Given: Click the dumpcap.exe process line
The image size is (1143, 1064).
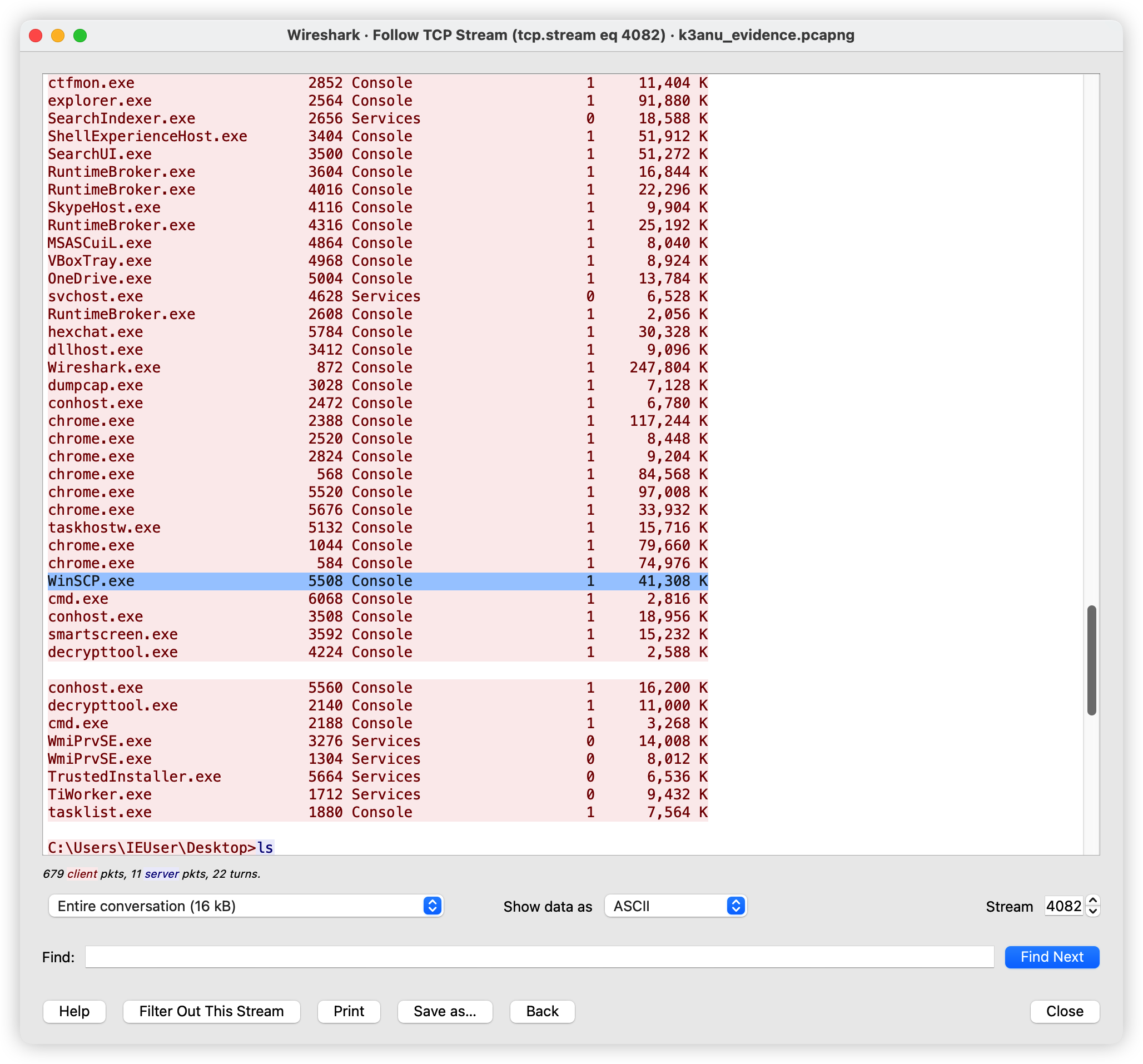Looking at the screenshot, I should click(377, 385).
